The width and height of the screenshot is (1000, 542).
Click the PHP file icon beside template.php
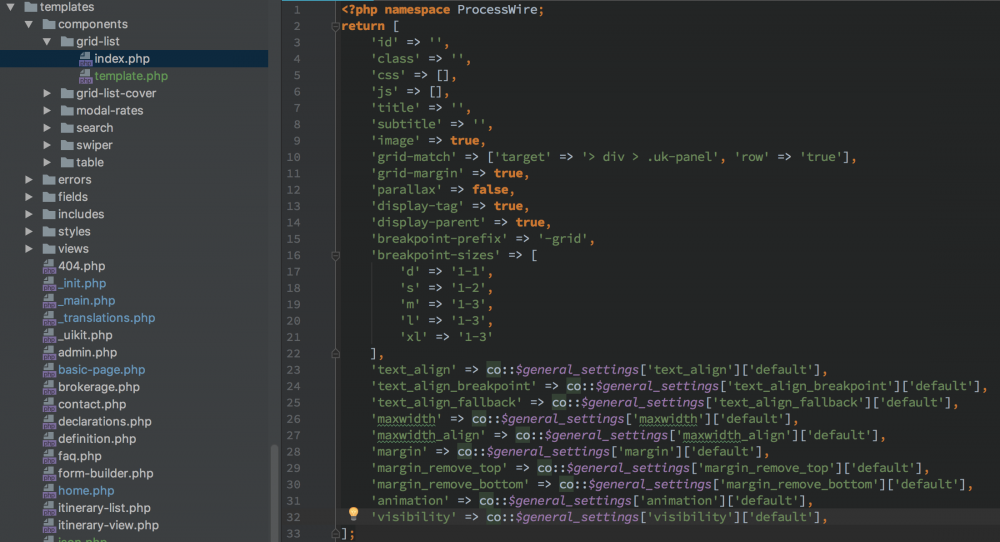[x=85, y=76]
